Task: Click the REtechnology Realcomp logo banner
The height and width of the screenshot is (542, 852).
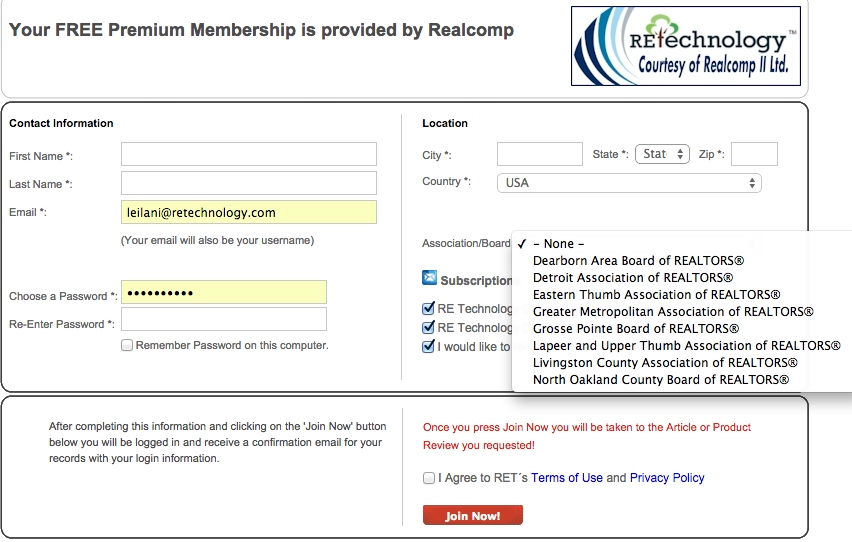Action: tap(686, 46)
